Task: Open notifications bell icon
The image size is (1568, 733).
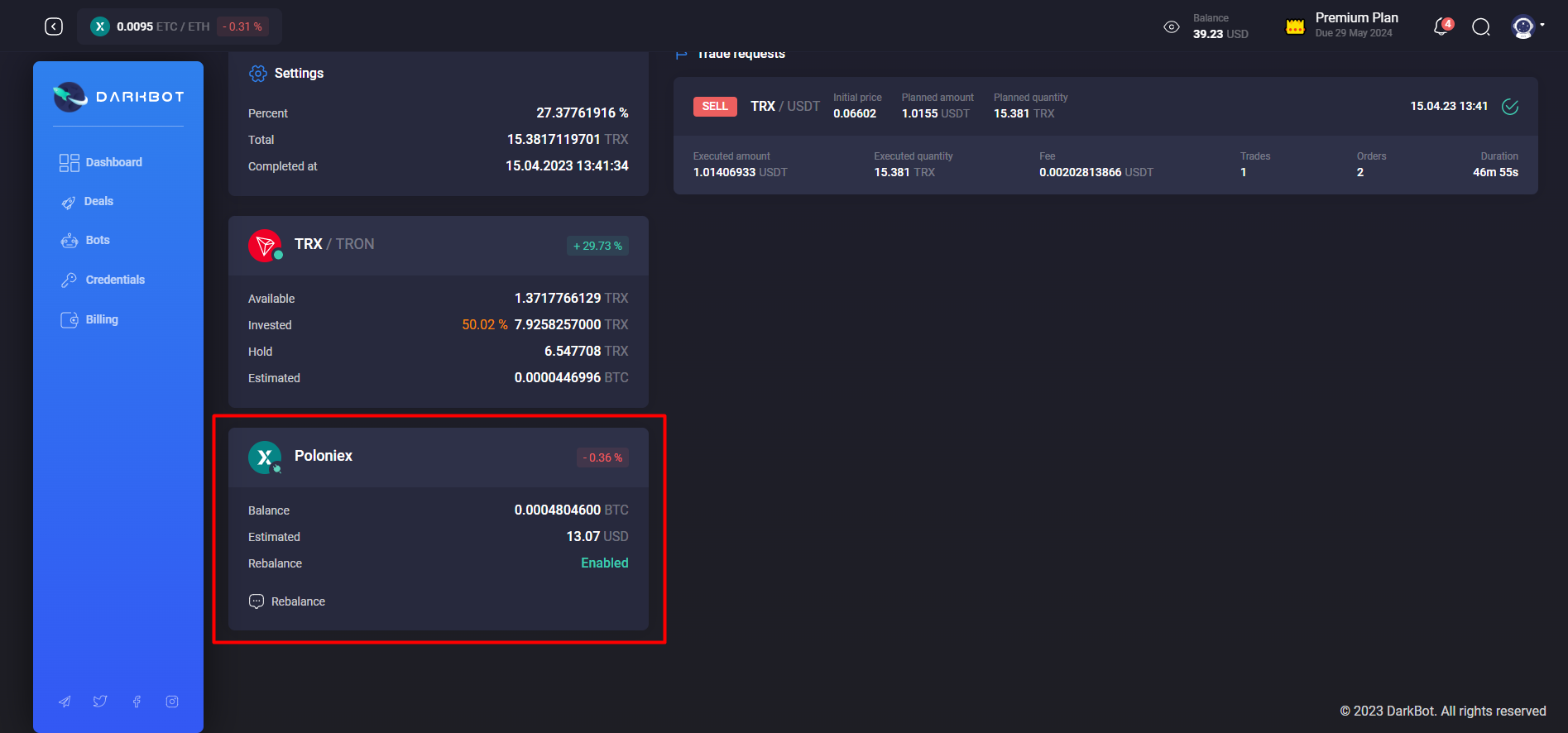Action: [1442, 26]
